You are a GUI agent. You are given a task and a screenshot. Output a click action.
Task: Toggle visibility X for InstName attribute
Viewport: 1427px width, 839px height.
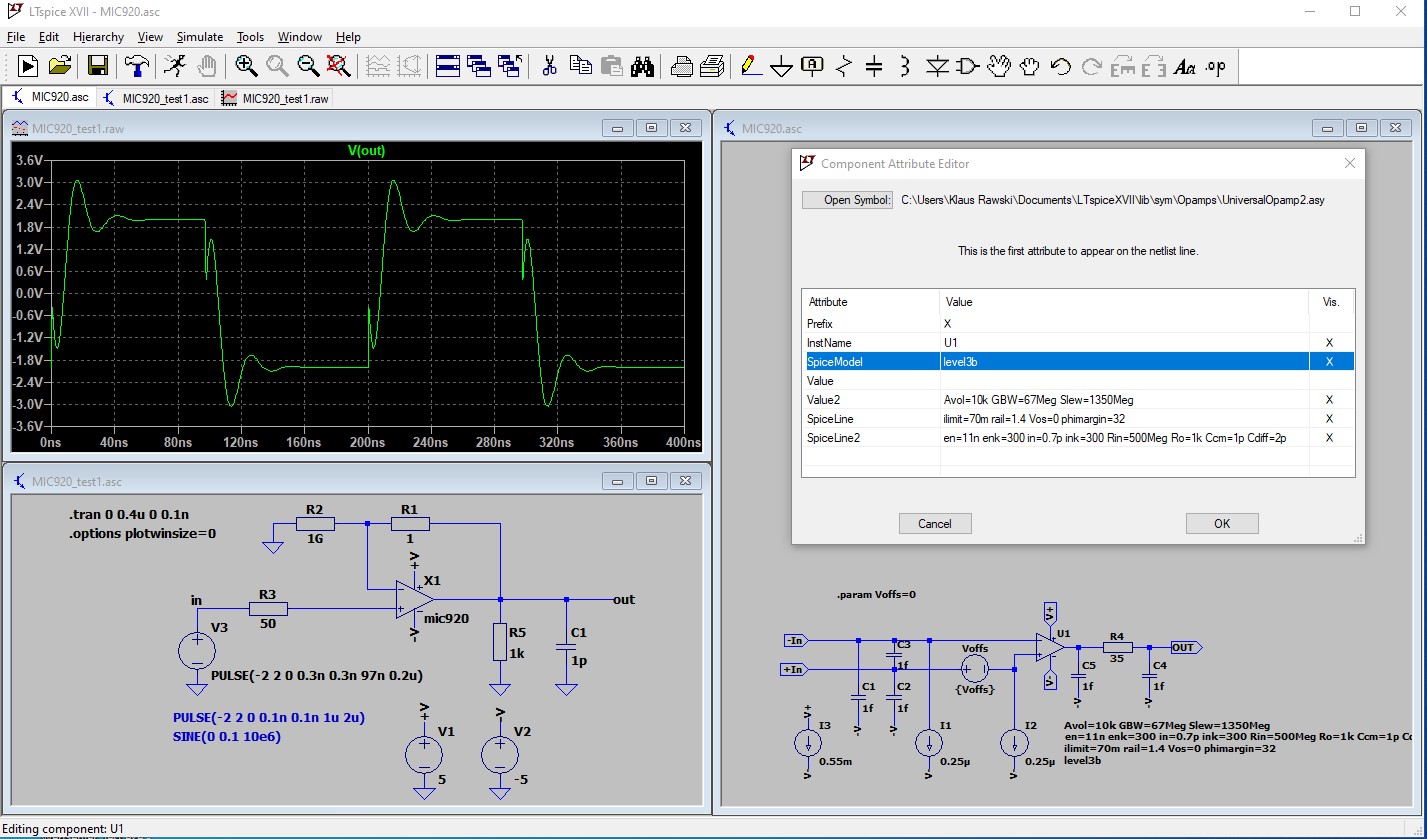(1329, 343)
